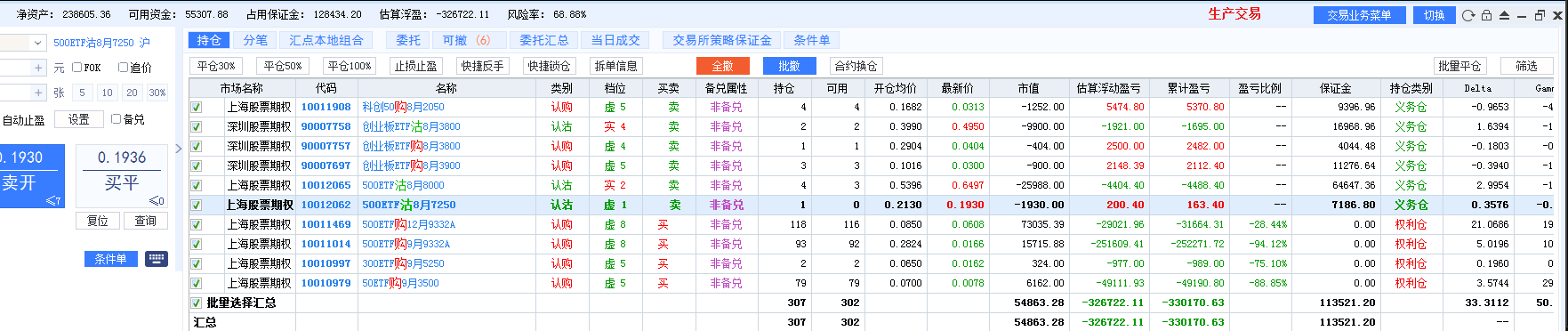
Task: Click the 买平 0.1936 order button
Action: pos(122,176)
